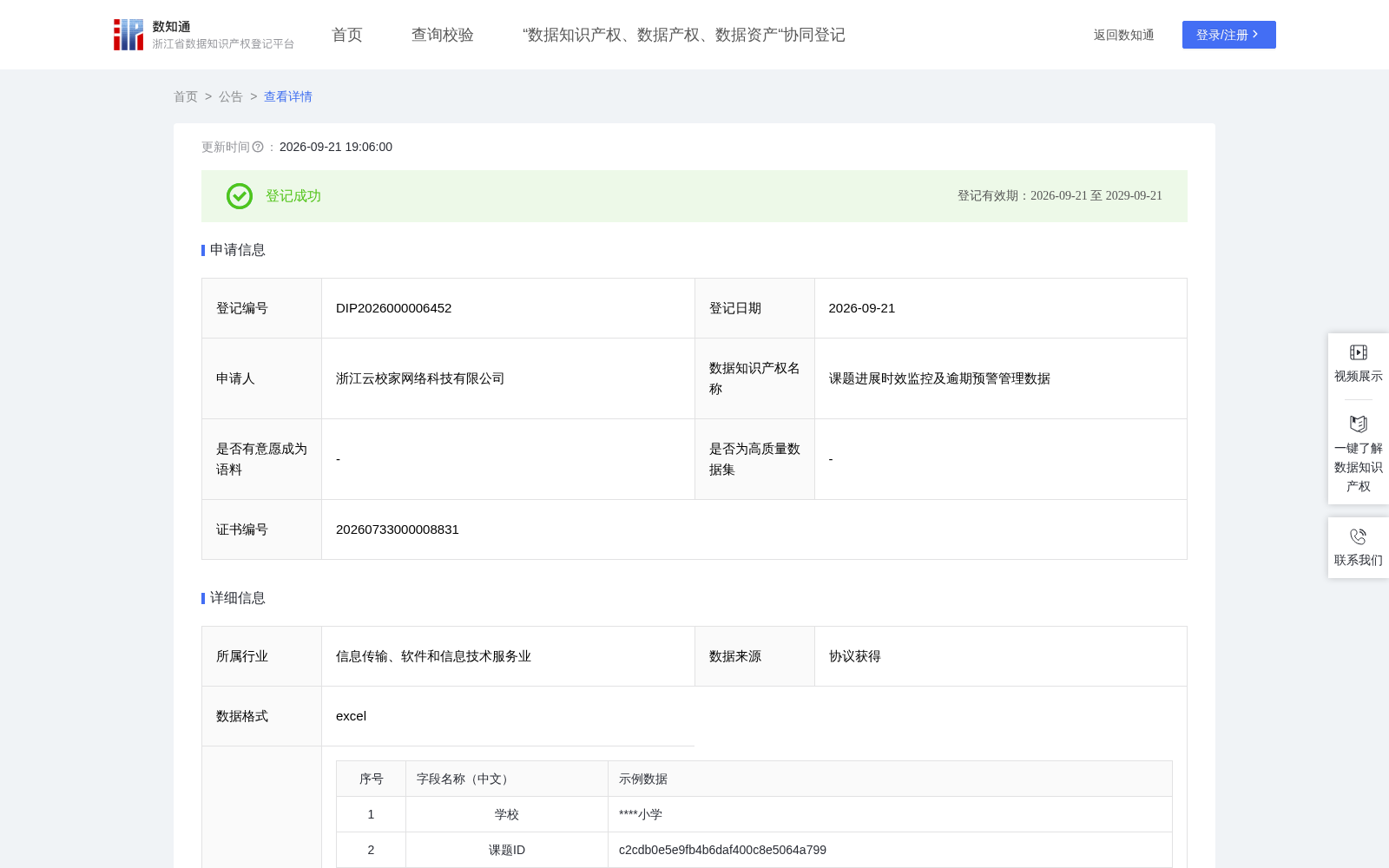
Task: Click 公告 in the breadcrumb
Action: (x=231, y=96)
